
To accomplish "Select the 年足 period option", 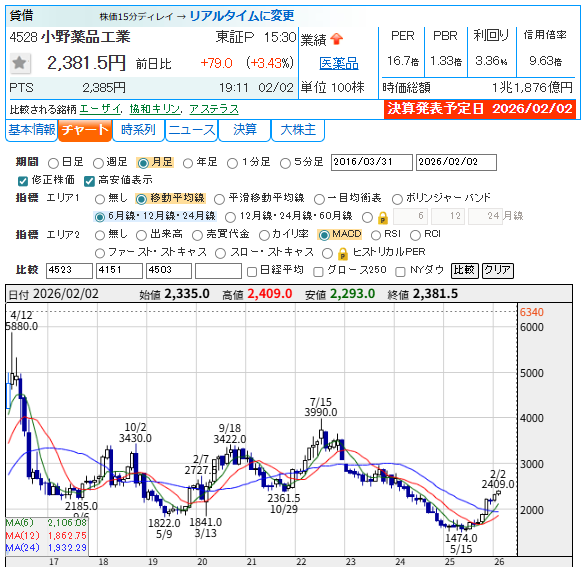I will pyautogui.click(x=188, y=163).
